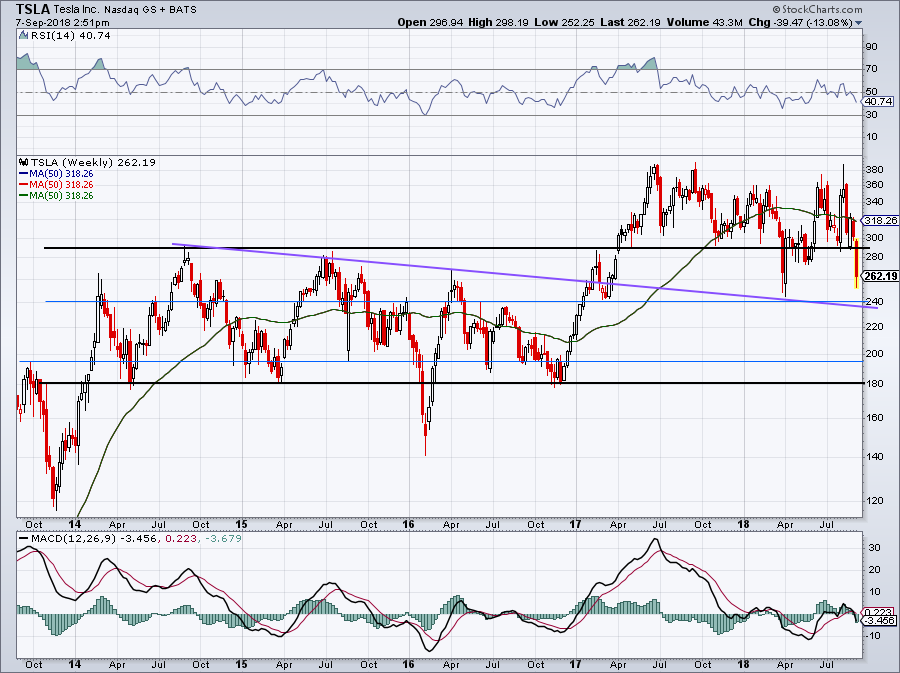Viewport: 900px width, 673px height.
Task: Click the High 298.19 value
Action: [x=499, y=22]
